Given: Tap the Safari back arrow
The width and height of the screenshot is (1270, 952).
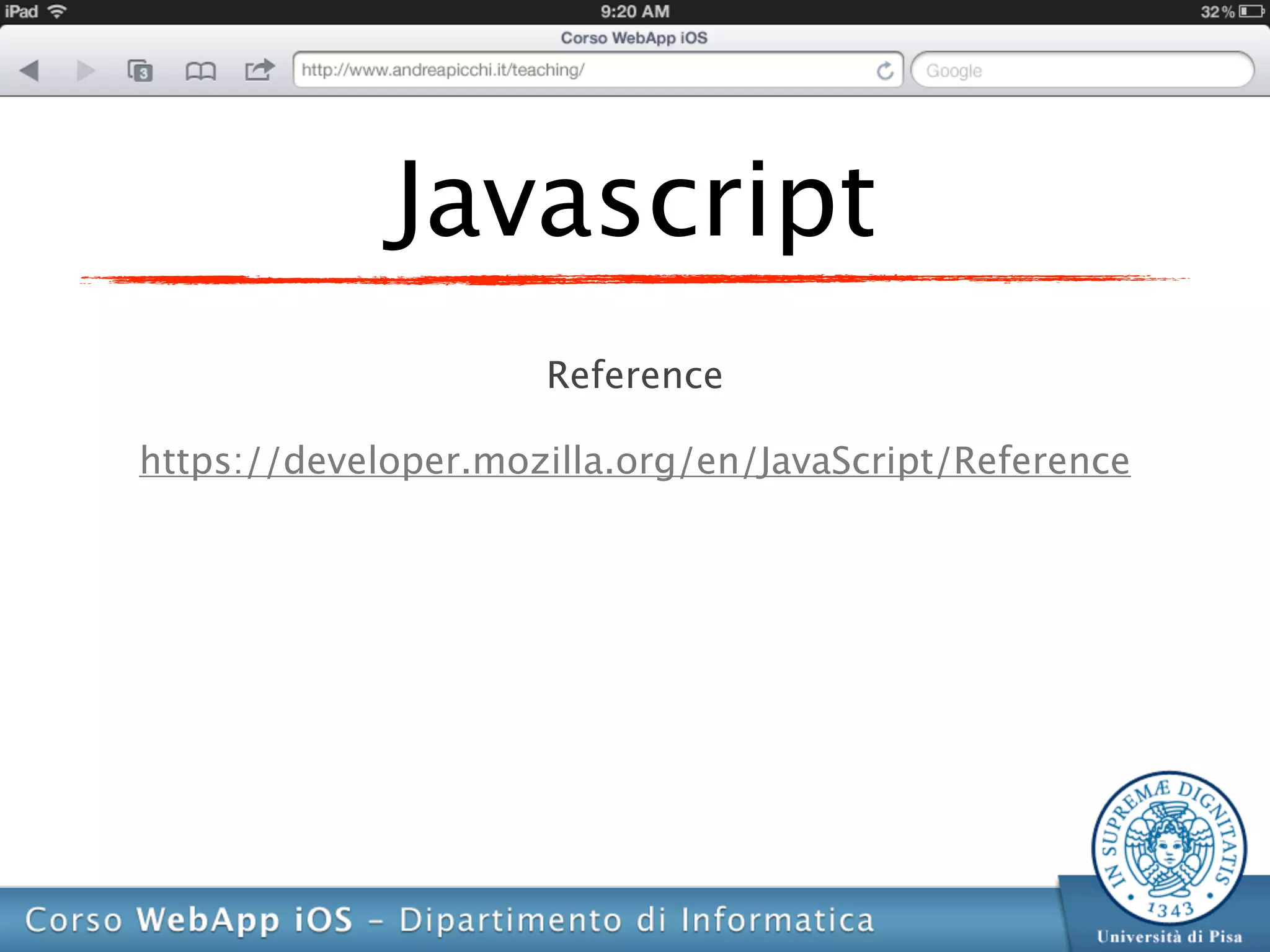Looking at the screenshot, I should pyautogui.click(x=29, y=71).
